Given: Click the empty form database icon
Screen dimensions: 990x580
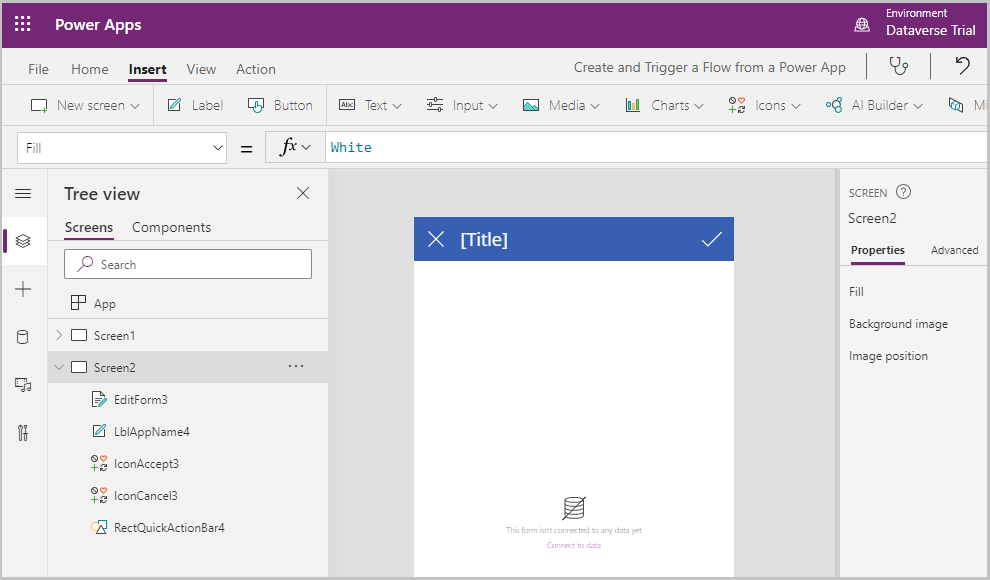Looking at the screenshot, I should [574, 508].
